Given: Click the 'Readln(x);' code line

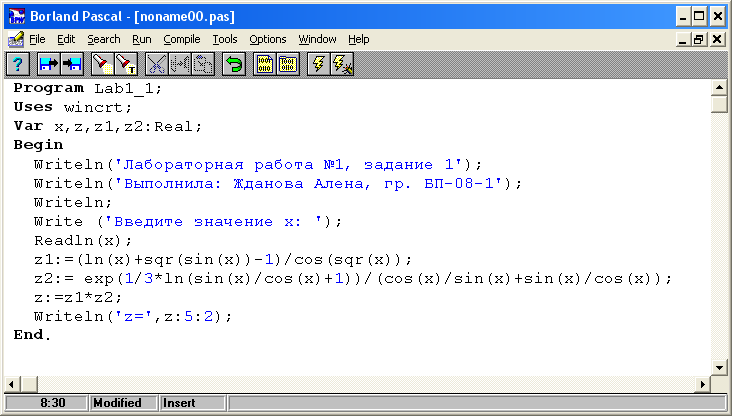Looking at the screenshot, I should [83, 241].
